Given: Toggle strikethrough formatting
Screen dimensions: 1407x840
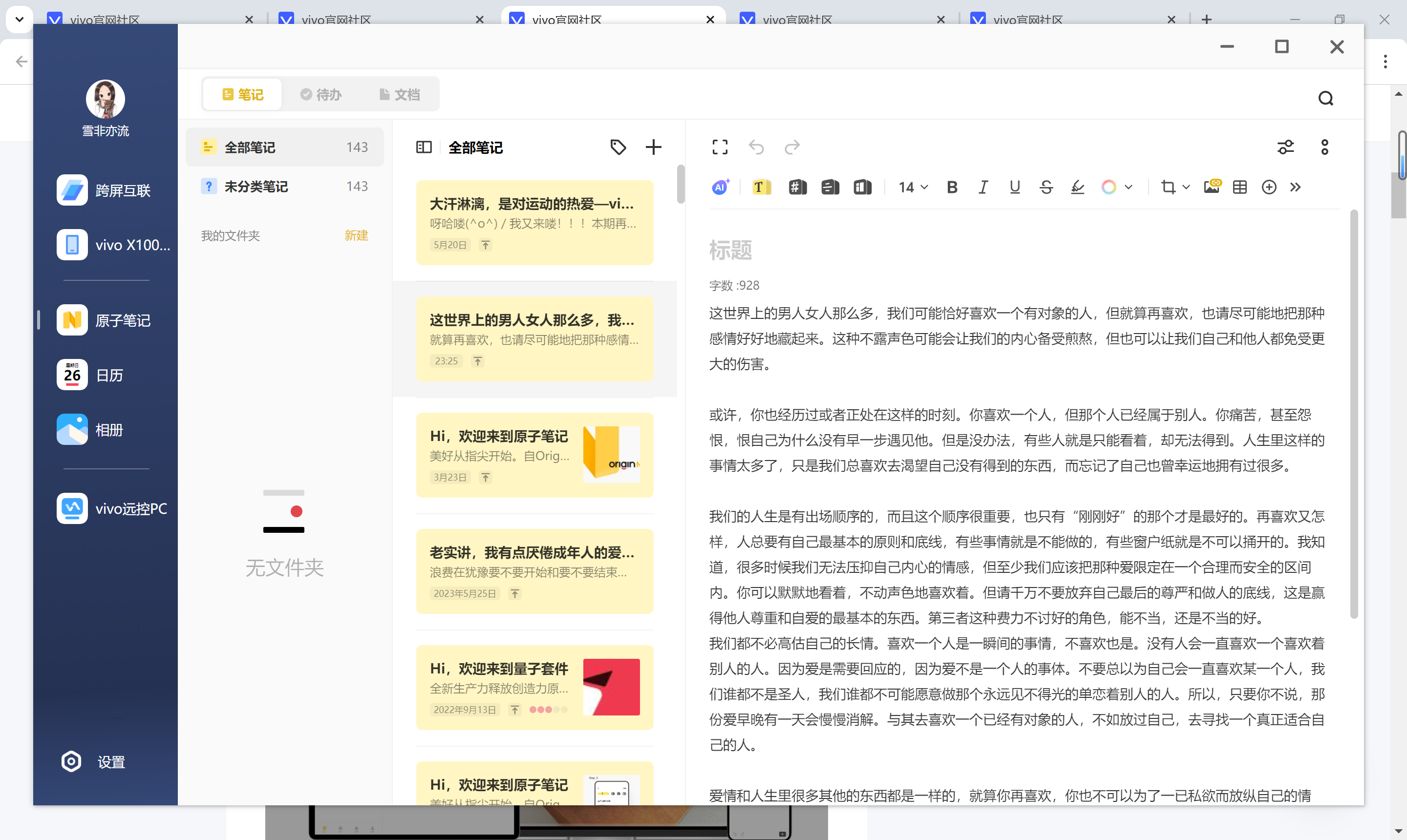Looking at the screenshot, I should coord(1046,187).
